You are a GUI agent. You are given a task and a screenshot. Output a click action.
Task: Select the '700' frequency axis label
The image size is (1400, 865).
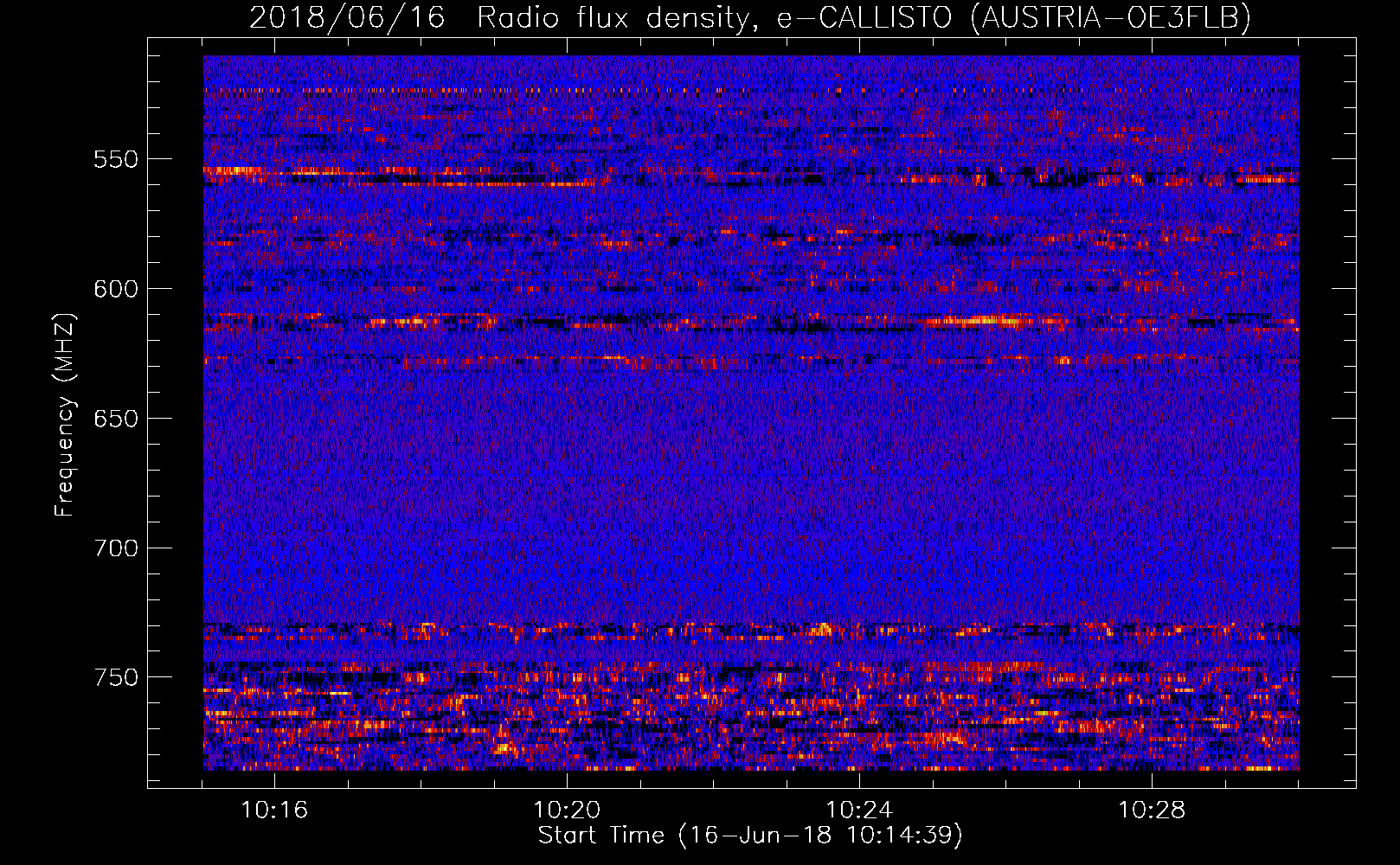[116, 548]
